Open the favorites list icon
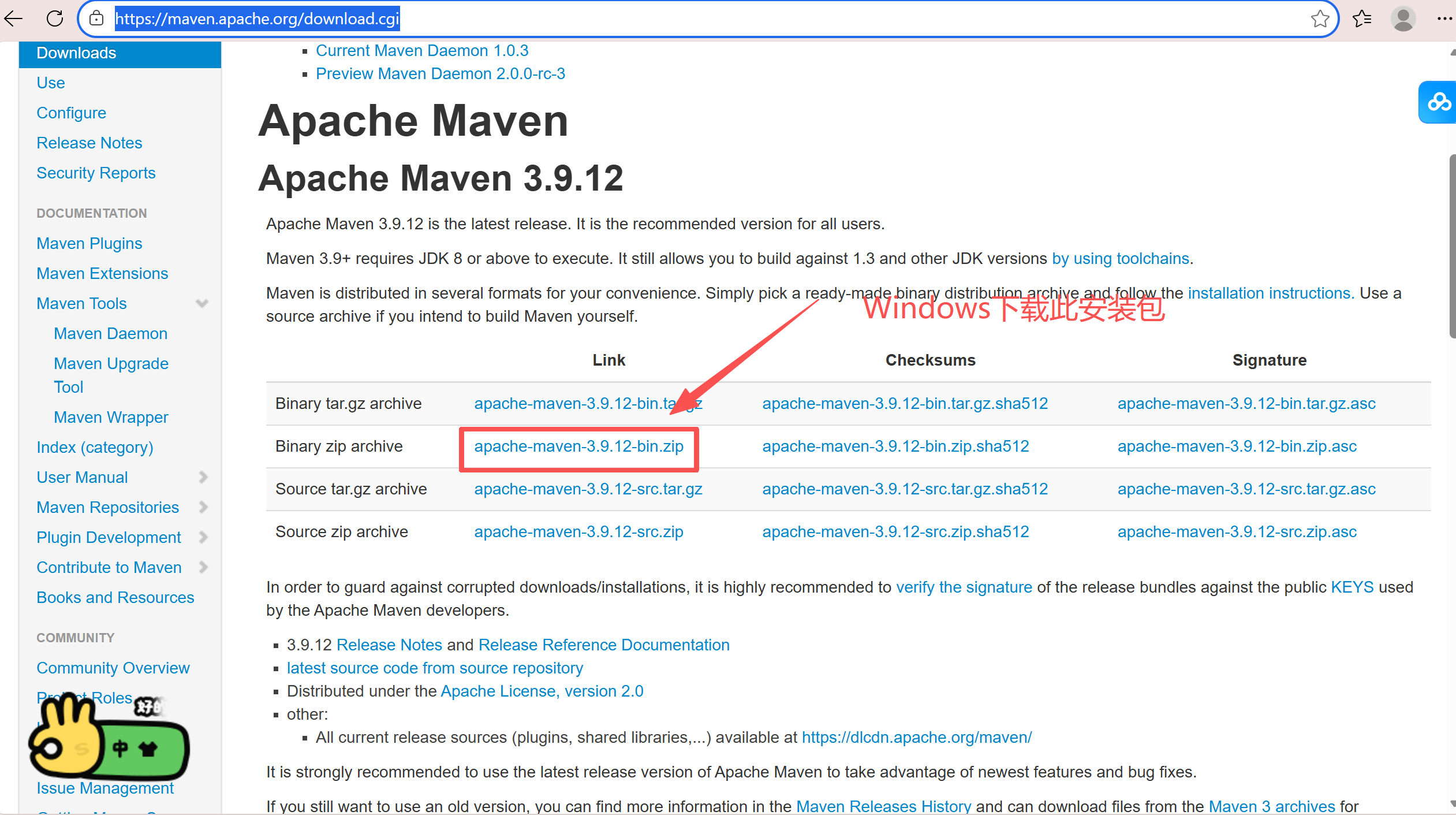This screenshot has width=1456, height=815. pos(1361,19)
